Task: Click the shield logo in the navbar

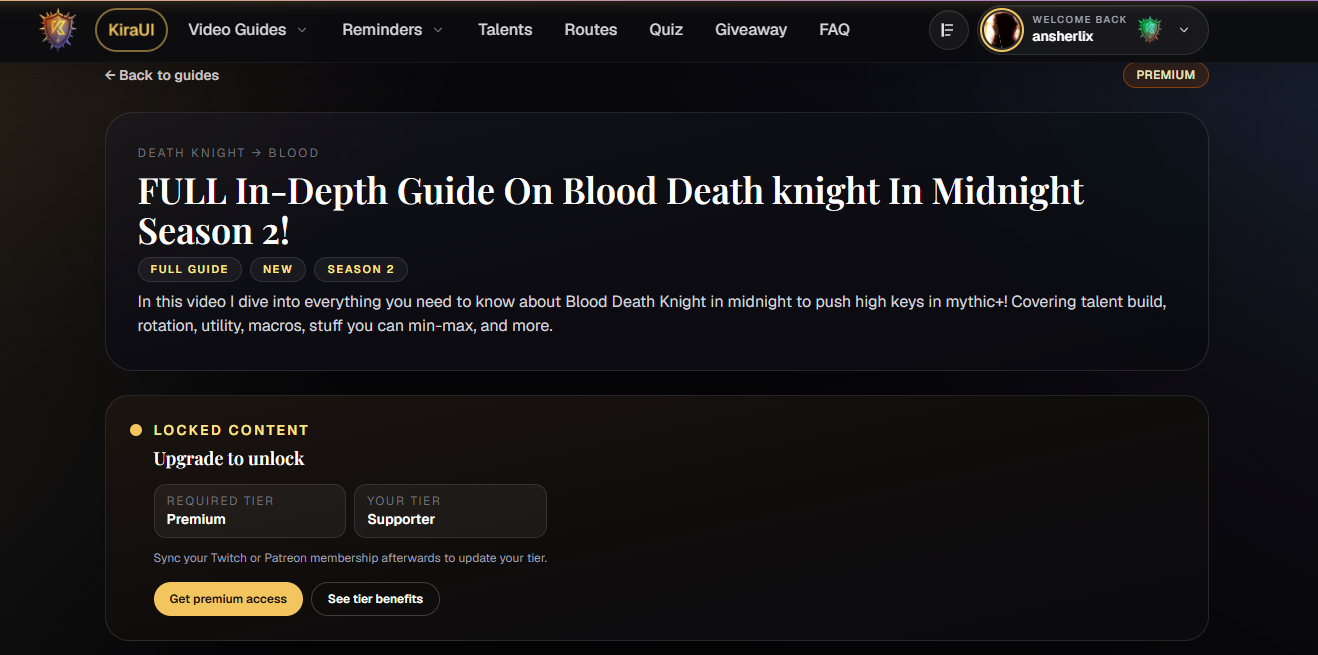Action: click(x=57, y=30)
